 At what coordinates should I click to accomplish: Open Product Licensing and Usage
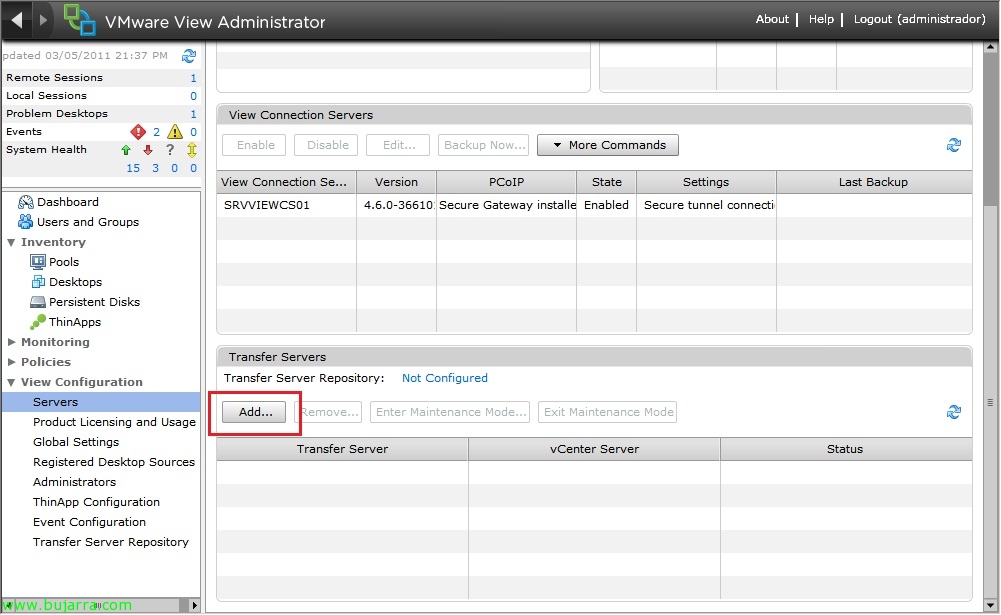(114, 422)
